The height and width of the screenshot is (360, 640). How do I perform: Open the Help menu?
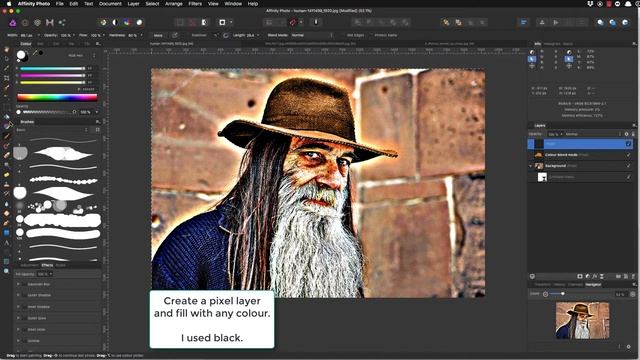253,4
